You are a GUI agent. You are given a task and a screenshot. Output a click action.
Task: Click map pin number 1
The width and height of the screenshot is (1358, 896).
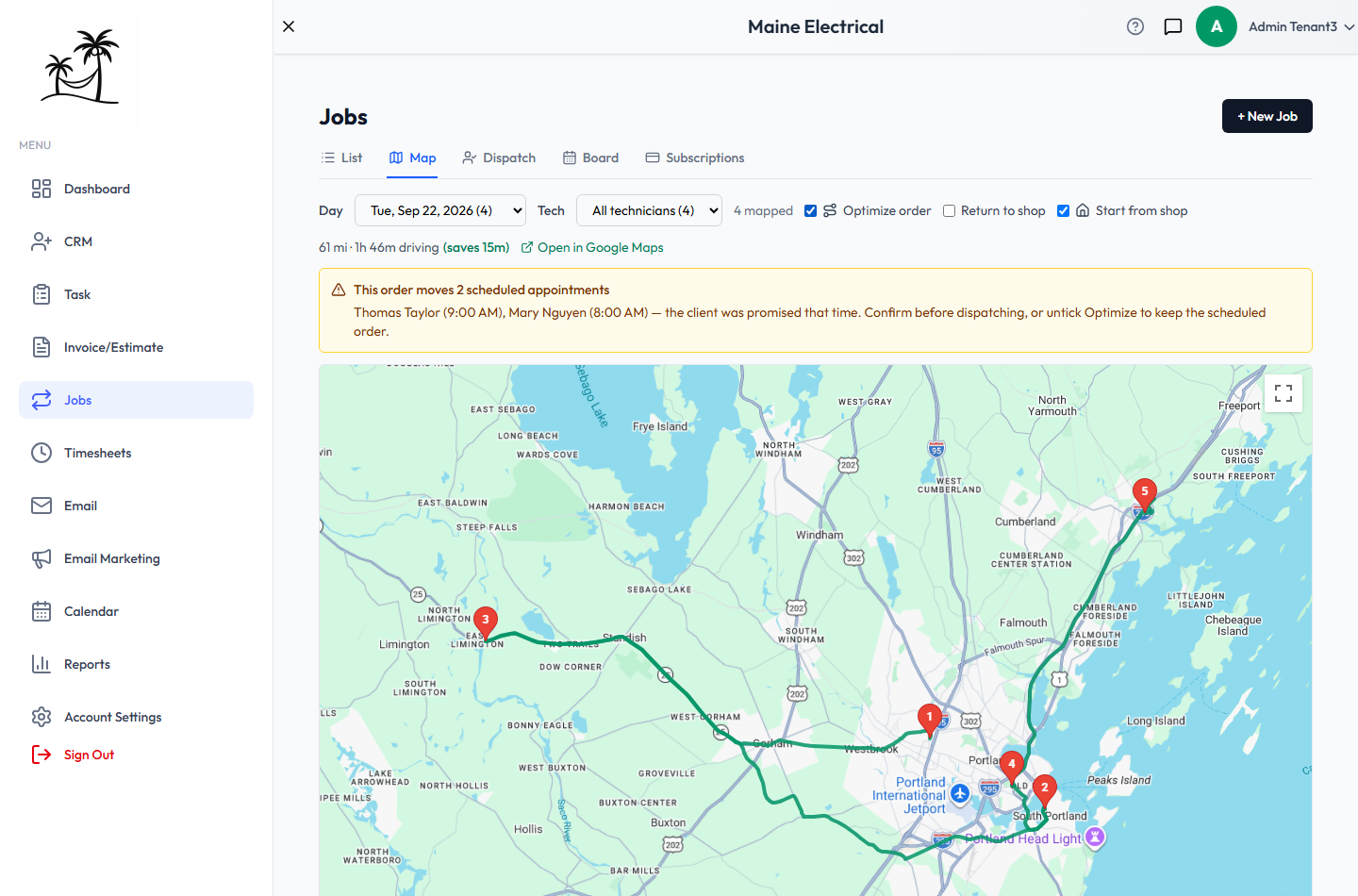pos(930,721)
